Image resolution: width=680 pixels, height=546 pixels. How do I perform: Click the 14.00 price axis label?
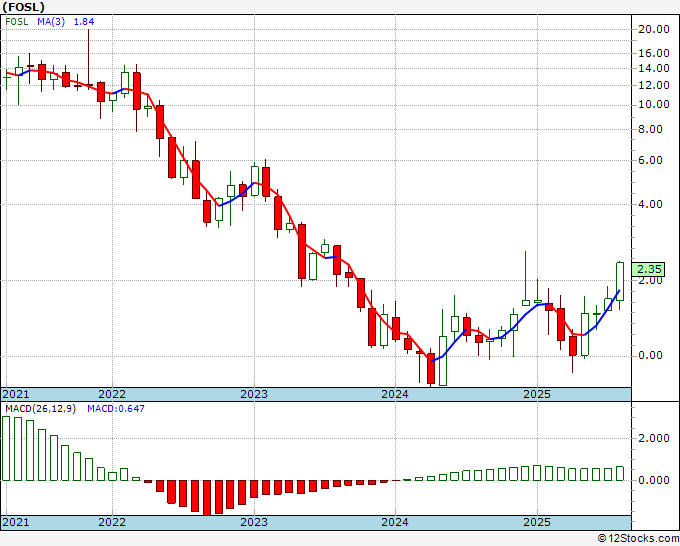click(x=654, y=68)
